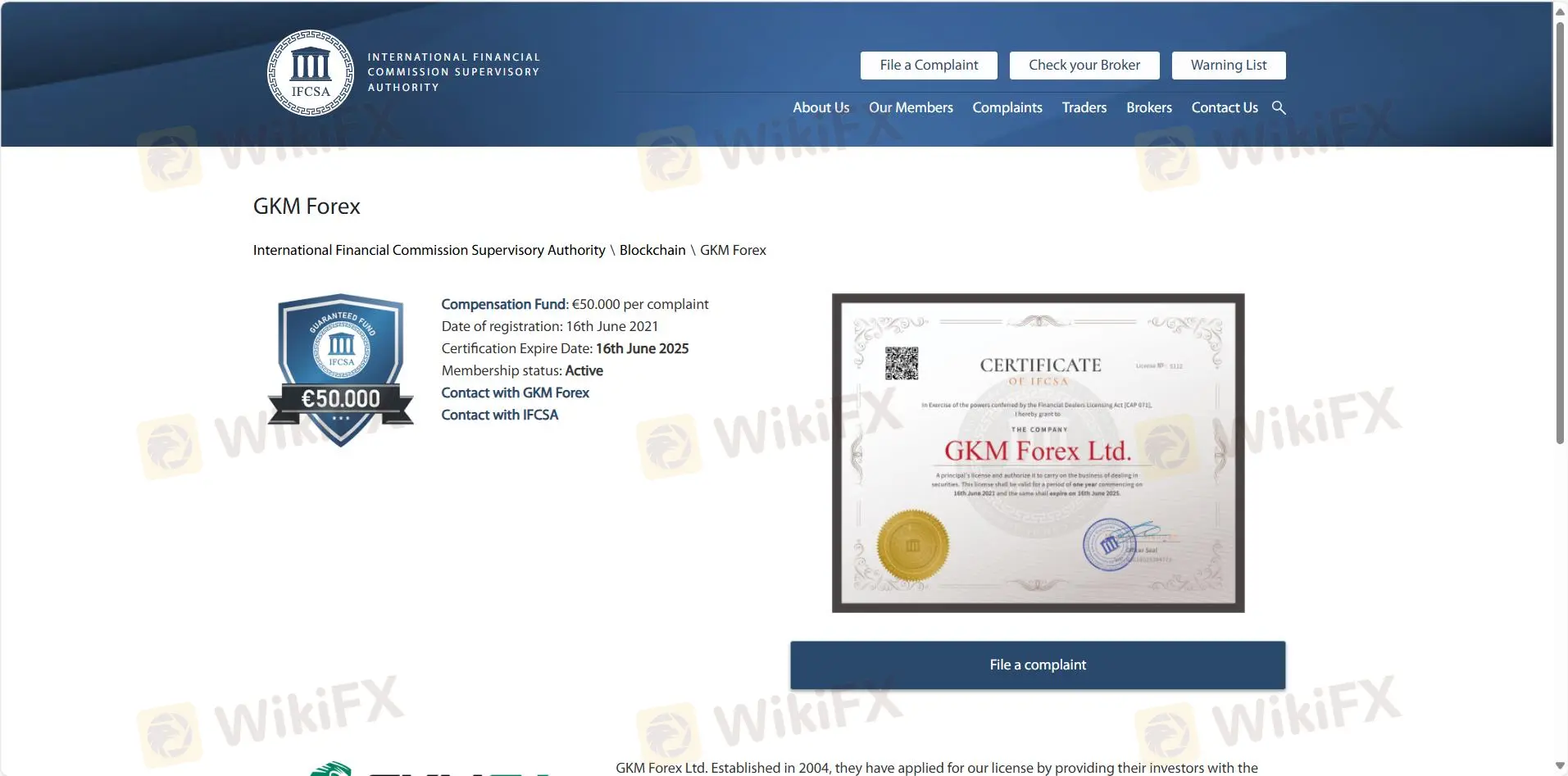The width and height of the screenshot is (1568, 776).
Task: Open the About Us menu
Action: click(820, 107)
